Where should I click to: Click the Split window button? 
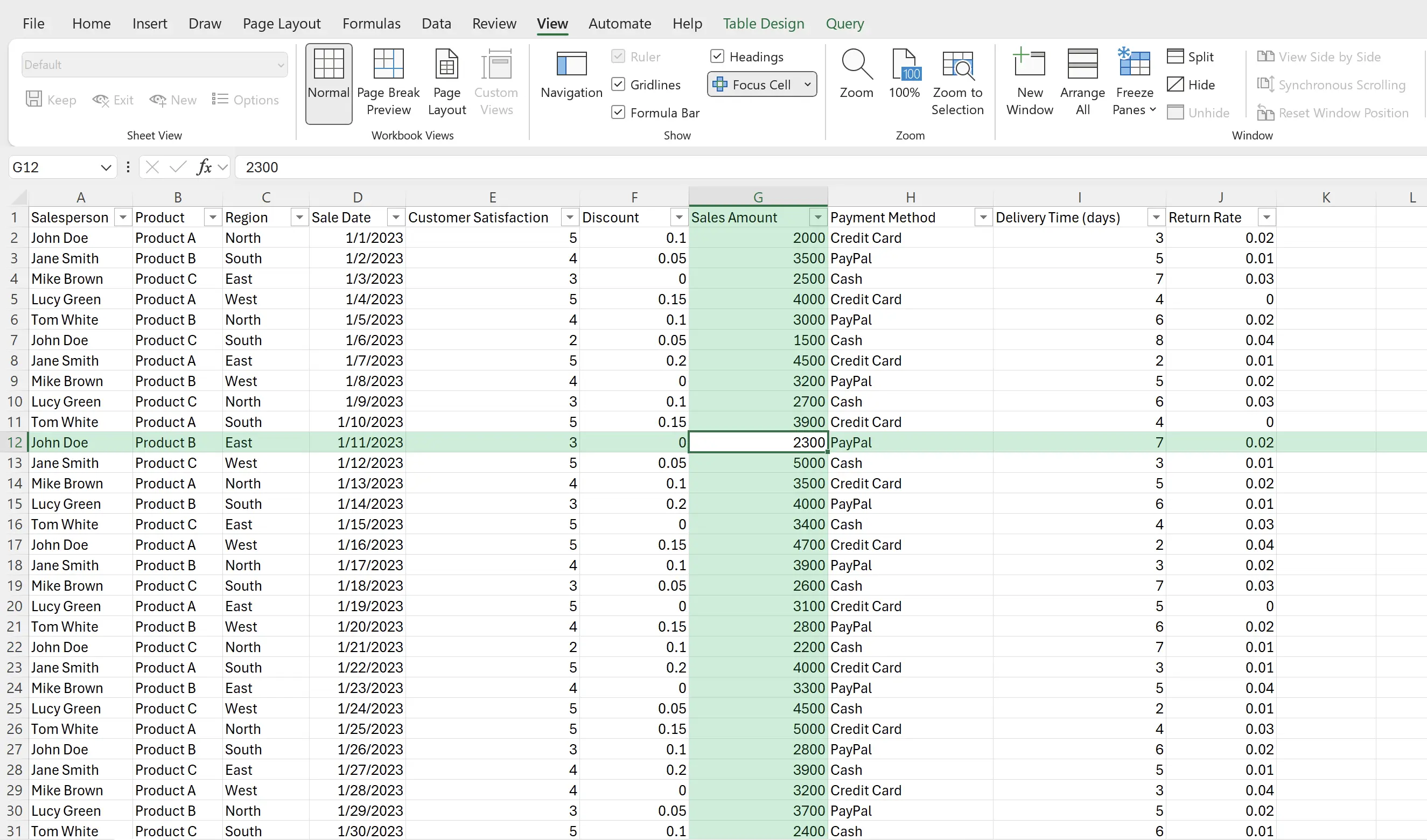click(1190, 57)
